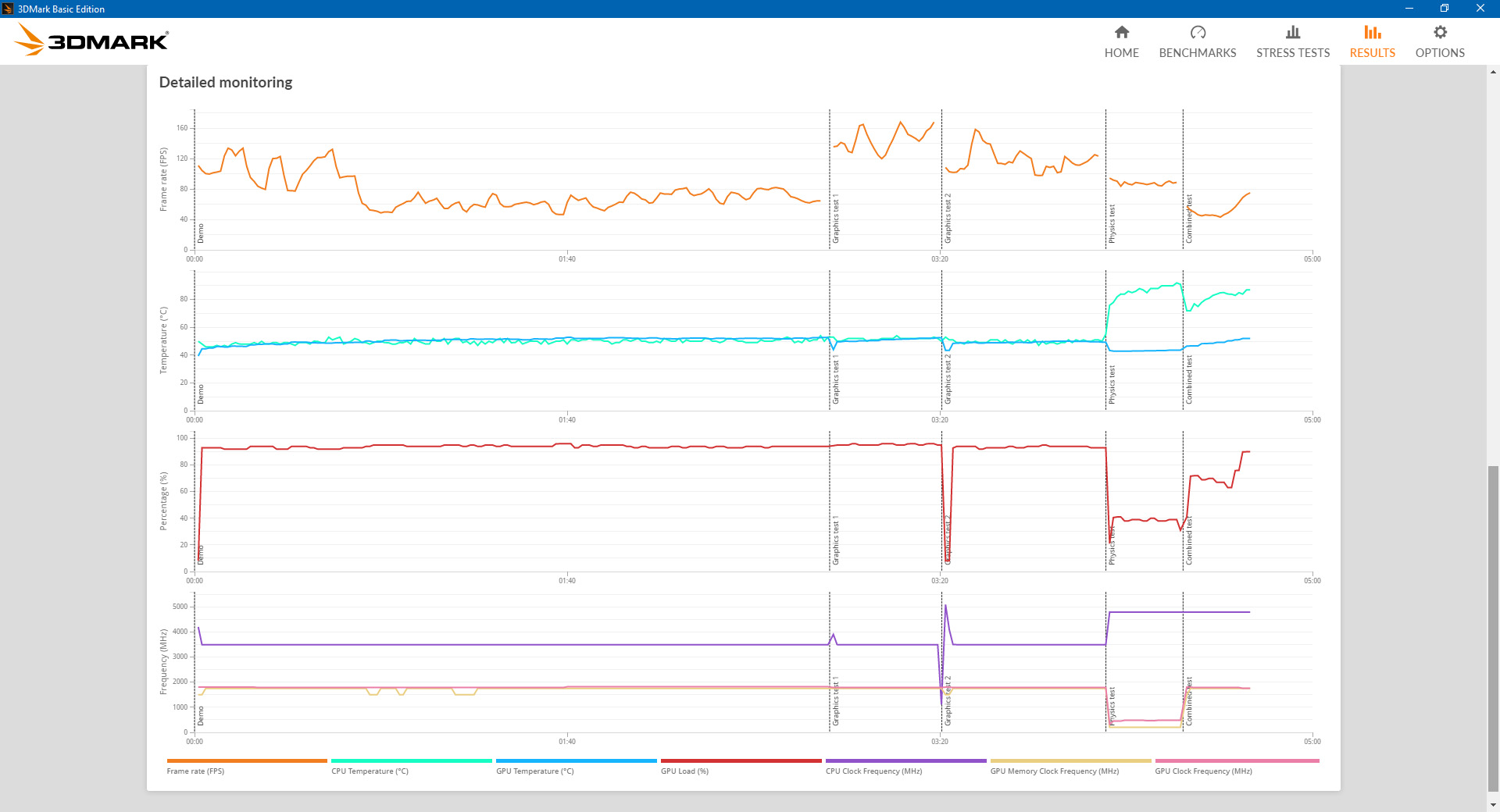1500x812 pixels.
Task: Select the STRESS TESTS menu label
Action: [x=1293, y=53]
